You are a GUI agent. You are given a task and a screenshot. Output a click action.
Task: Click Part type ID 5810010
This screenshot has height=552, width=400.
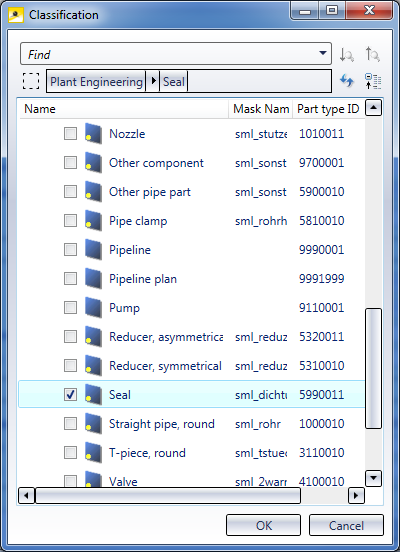(x=321, y=221)
